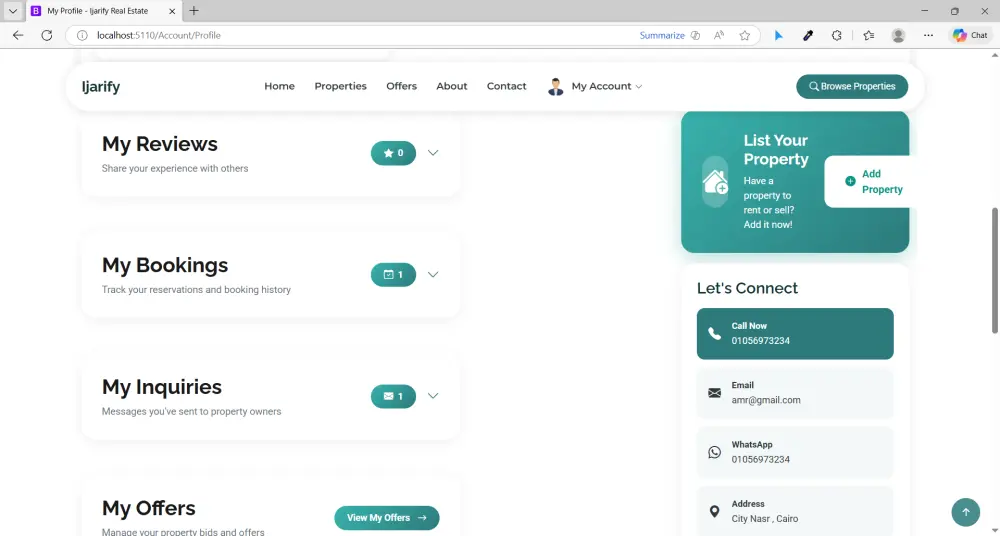Click the Browse Properties button
Screen dimensions: 1000x536
[852, 87]
